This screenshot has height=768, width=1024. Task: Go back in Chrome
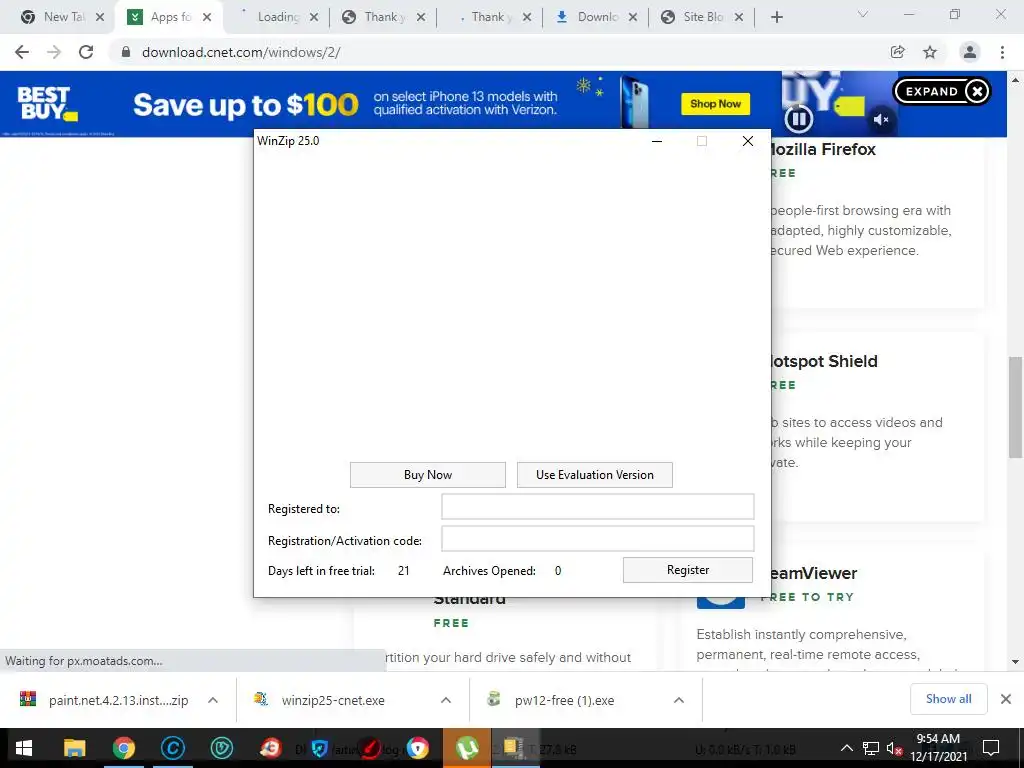(22, 52)
